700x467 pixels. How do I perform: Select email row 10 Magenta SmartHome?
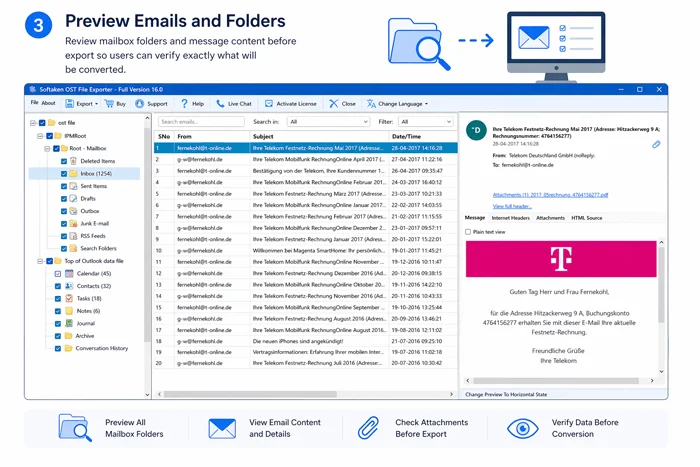point(306,250)
